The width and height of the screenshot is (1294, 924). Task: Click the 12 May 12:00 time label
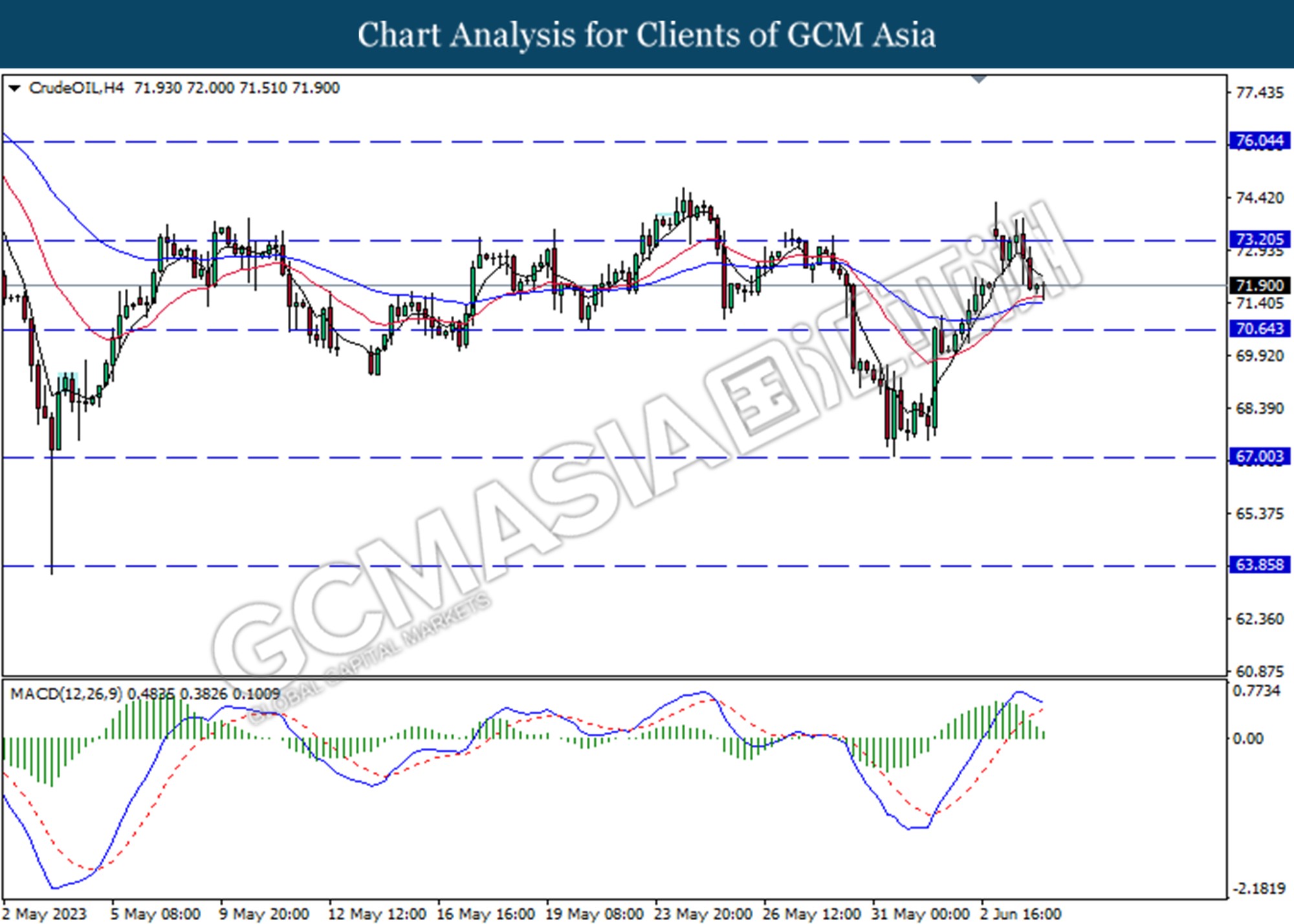tap(377, 914)
